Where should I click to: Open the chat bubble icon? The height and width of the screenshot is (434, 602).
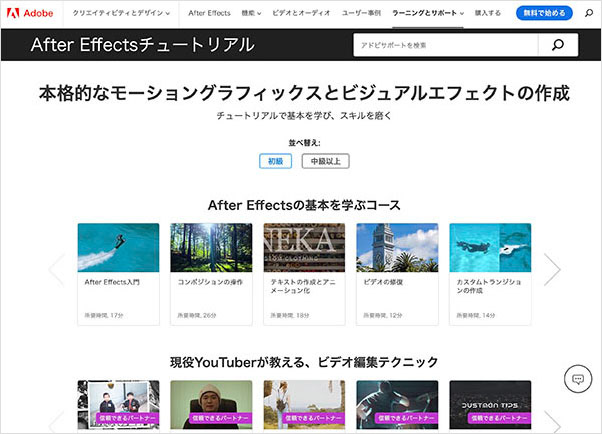click(x=578, y=379)
